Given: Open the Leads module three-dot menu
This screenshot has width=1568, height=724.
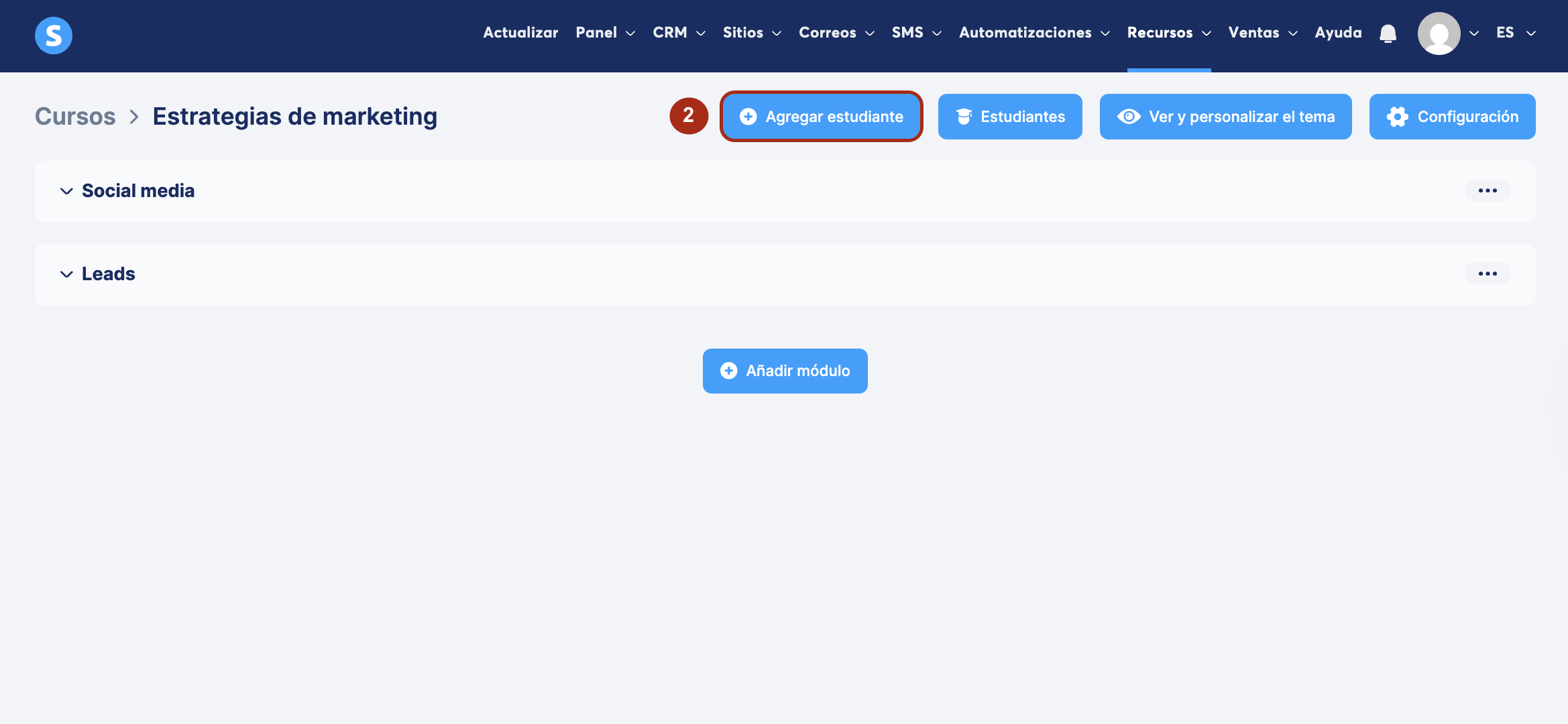Looking at the screenshot, I should coord(1487,274).
